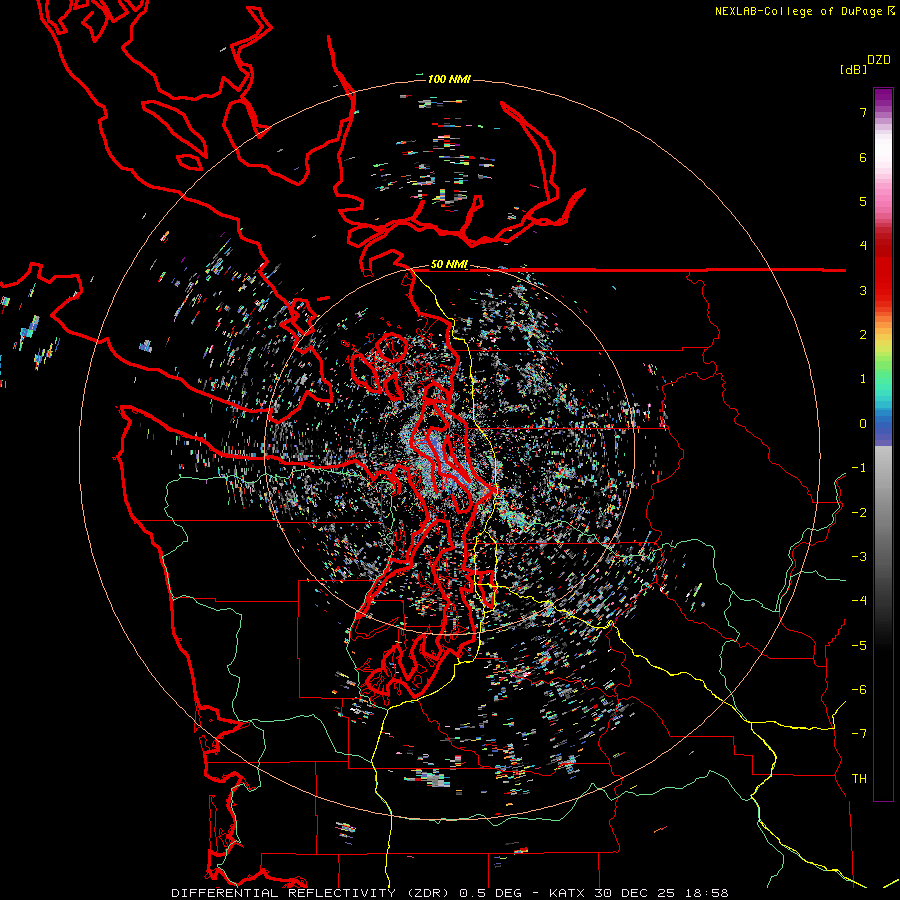Select the scale value "6" on the legend
Viewport: 900px width, 900px height.
tap(863, 157)
